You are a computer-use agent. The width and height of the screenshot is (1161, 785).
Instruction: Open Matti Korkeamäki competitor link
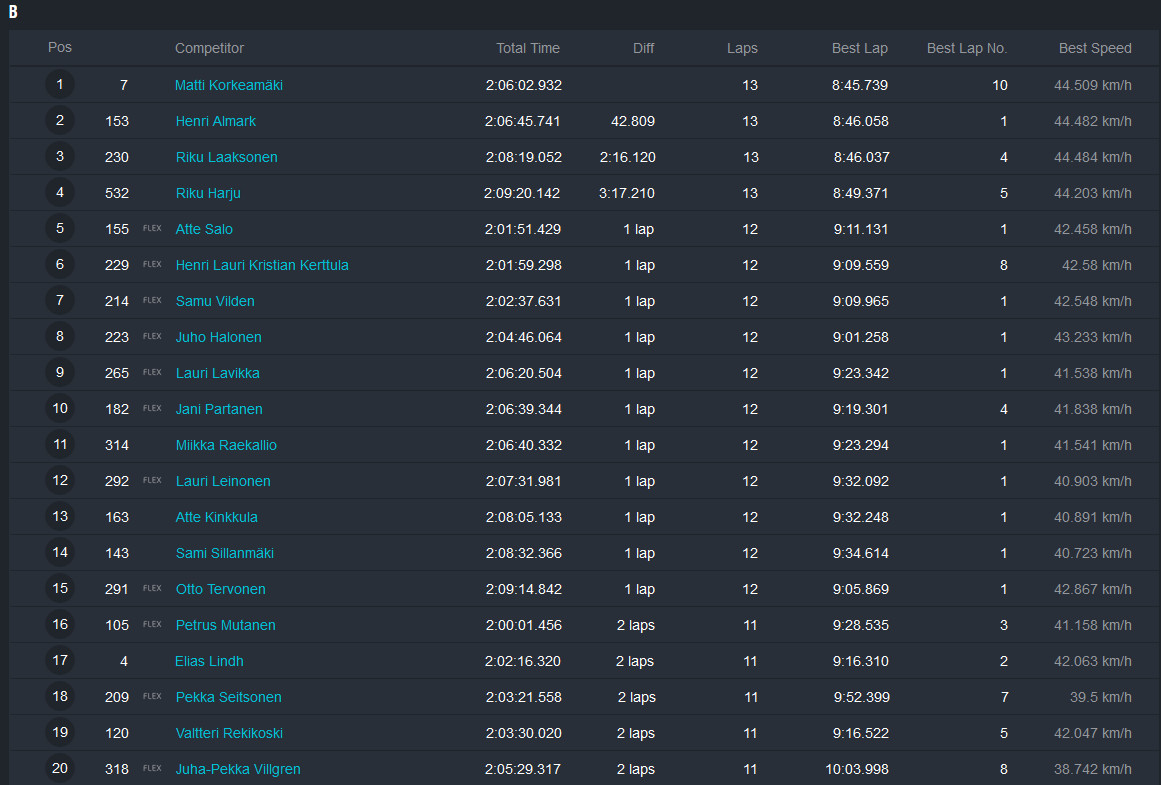pos(228,85)
